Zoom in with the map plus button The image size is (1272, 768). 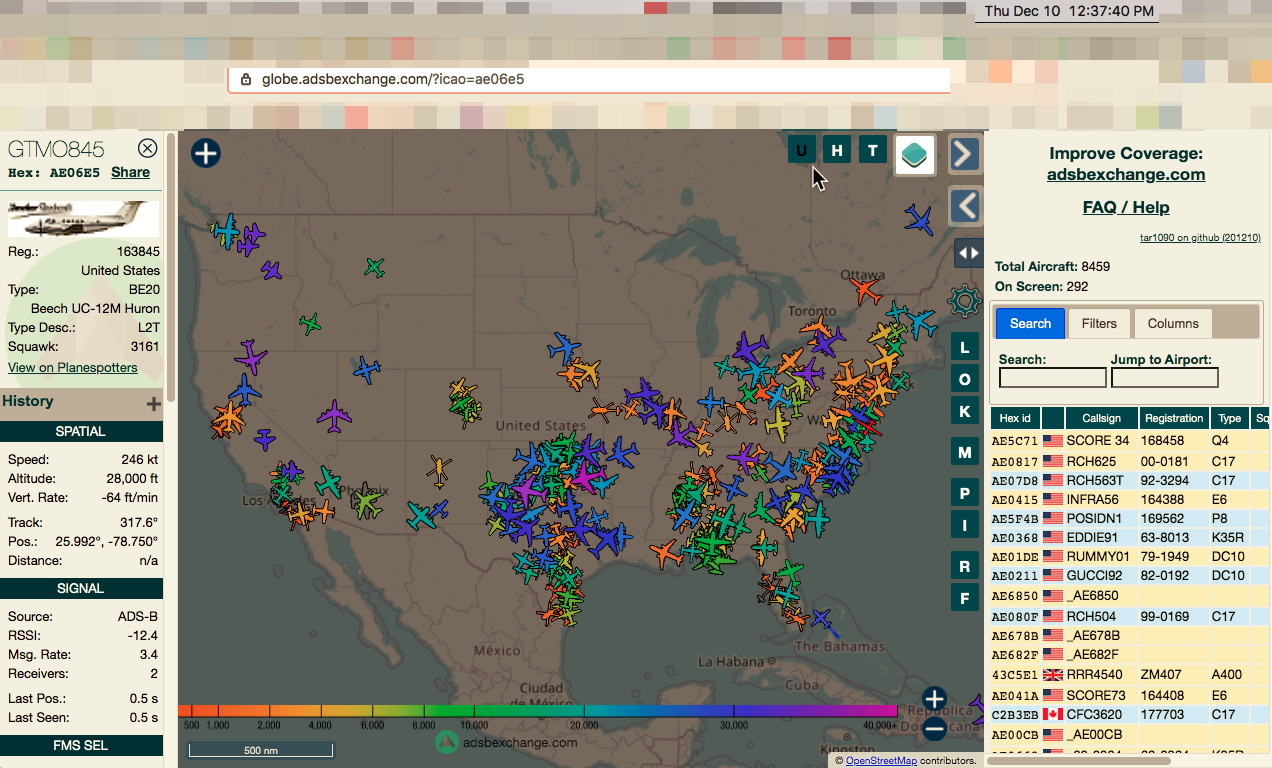point(934,698)
